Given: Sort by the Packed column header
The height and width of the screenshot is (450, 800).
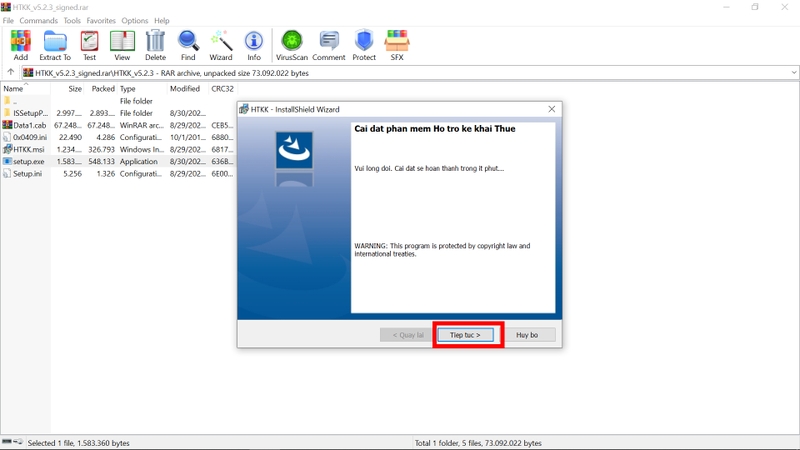Looking at the screenshot, I should click(x=101, y=89).
